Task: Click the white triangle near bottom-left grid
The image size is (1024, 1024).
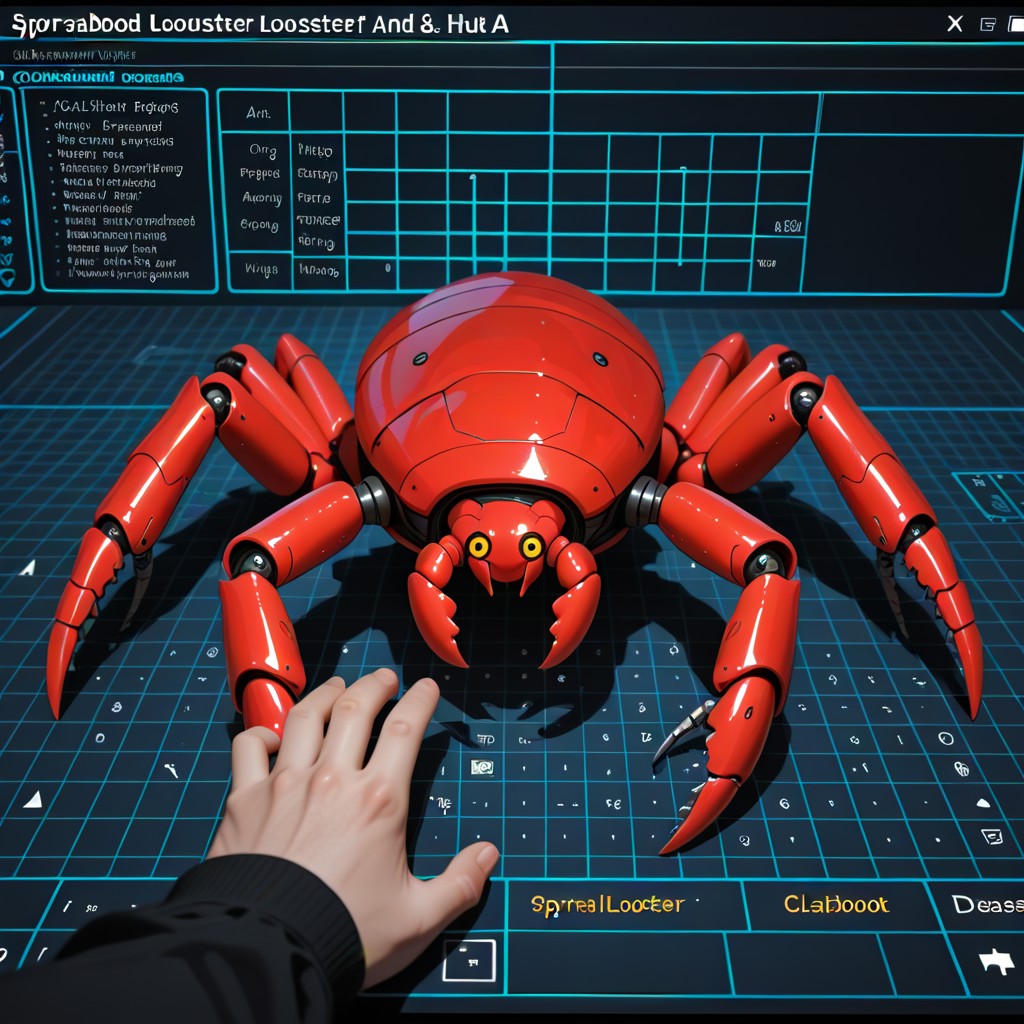Action: click(32, 798)
